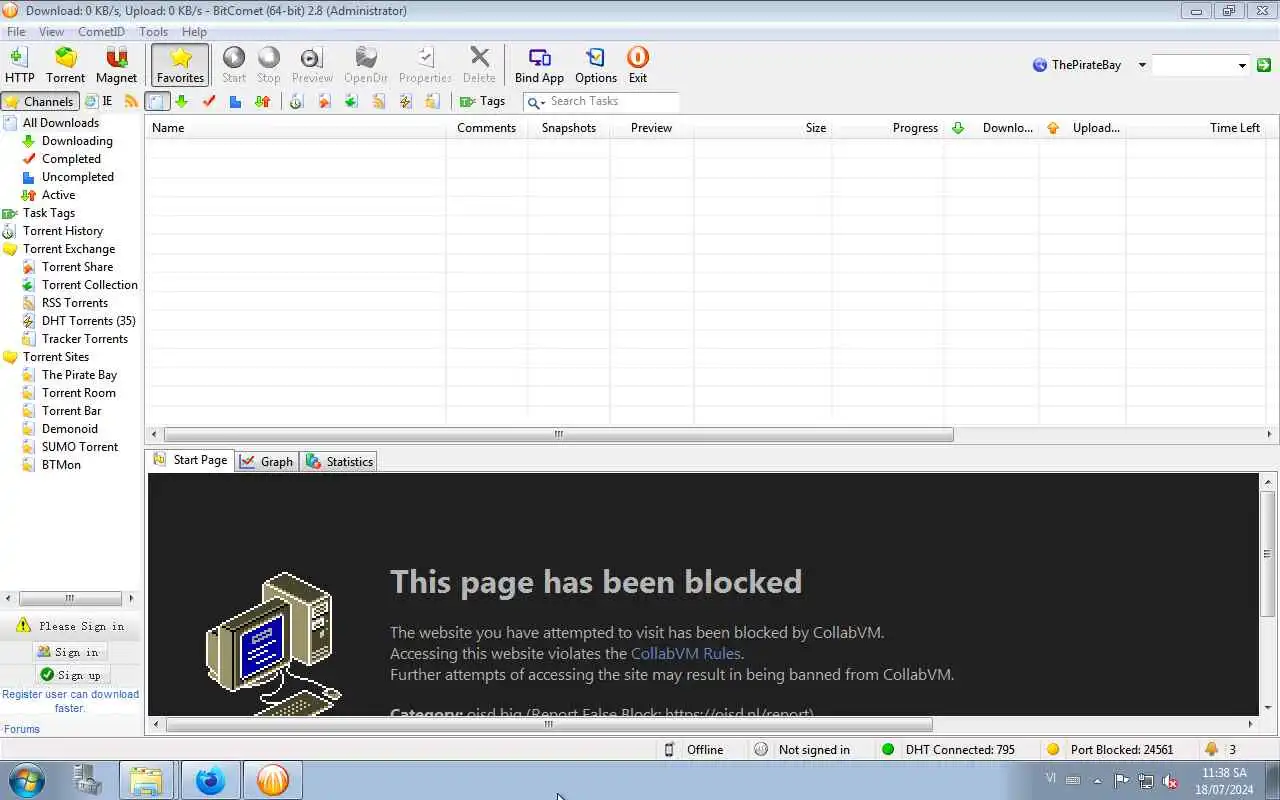1280x800 pixels.
Task: Open SUMO Torrent site entry
Action: point(80,447)
